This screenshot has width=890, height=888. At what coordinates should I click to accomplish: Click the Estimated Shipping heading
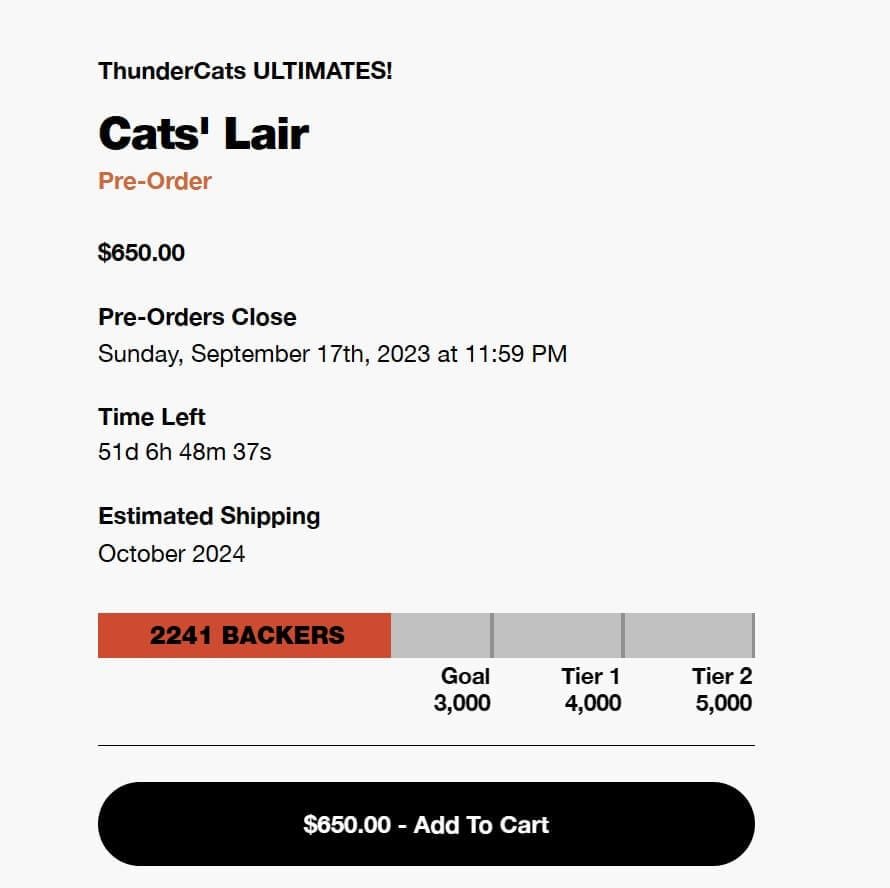(x=208, y=516)
